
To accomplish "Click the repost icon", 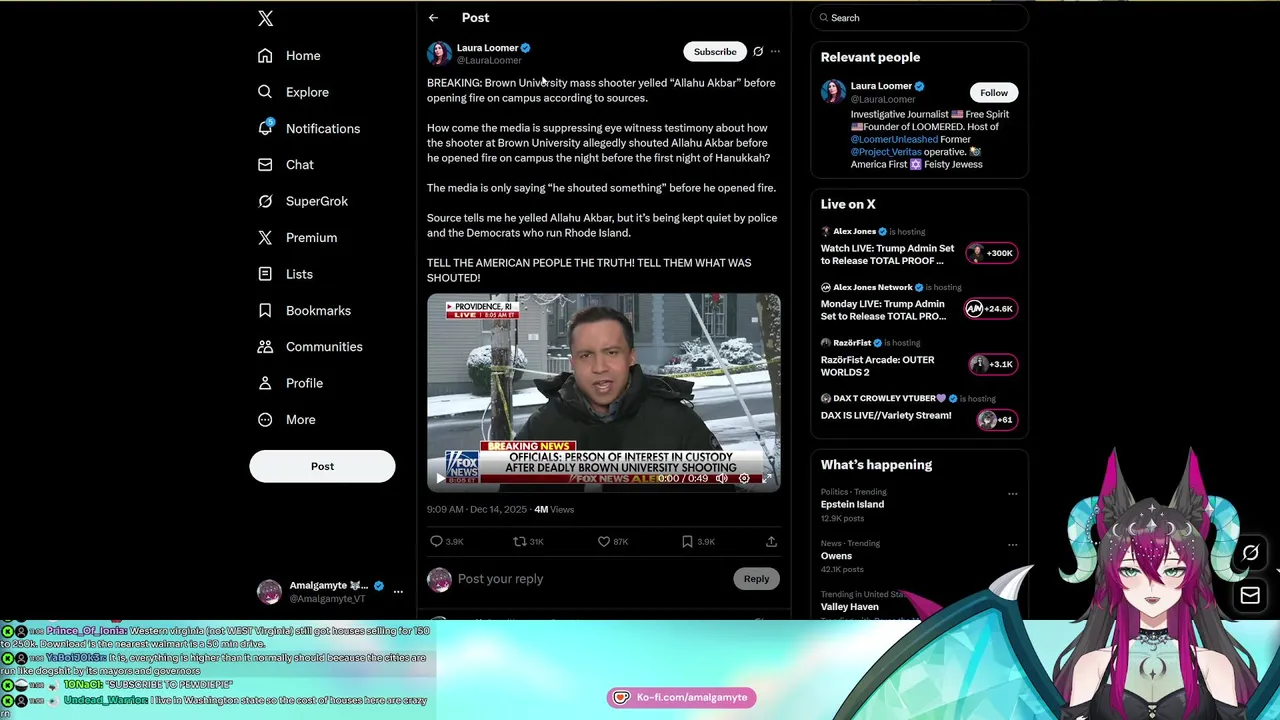I will (519, 541).
